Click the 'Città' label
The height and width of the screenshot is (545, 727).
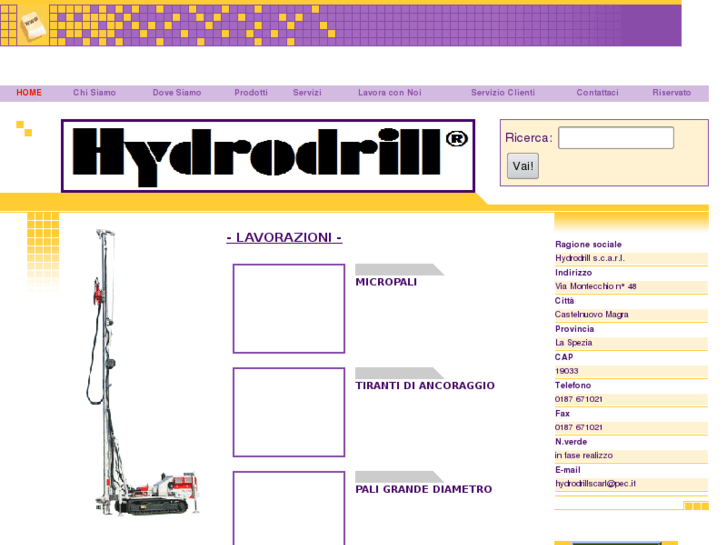[564, 301]
